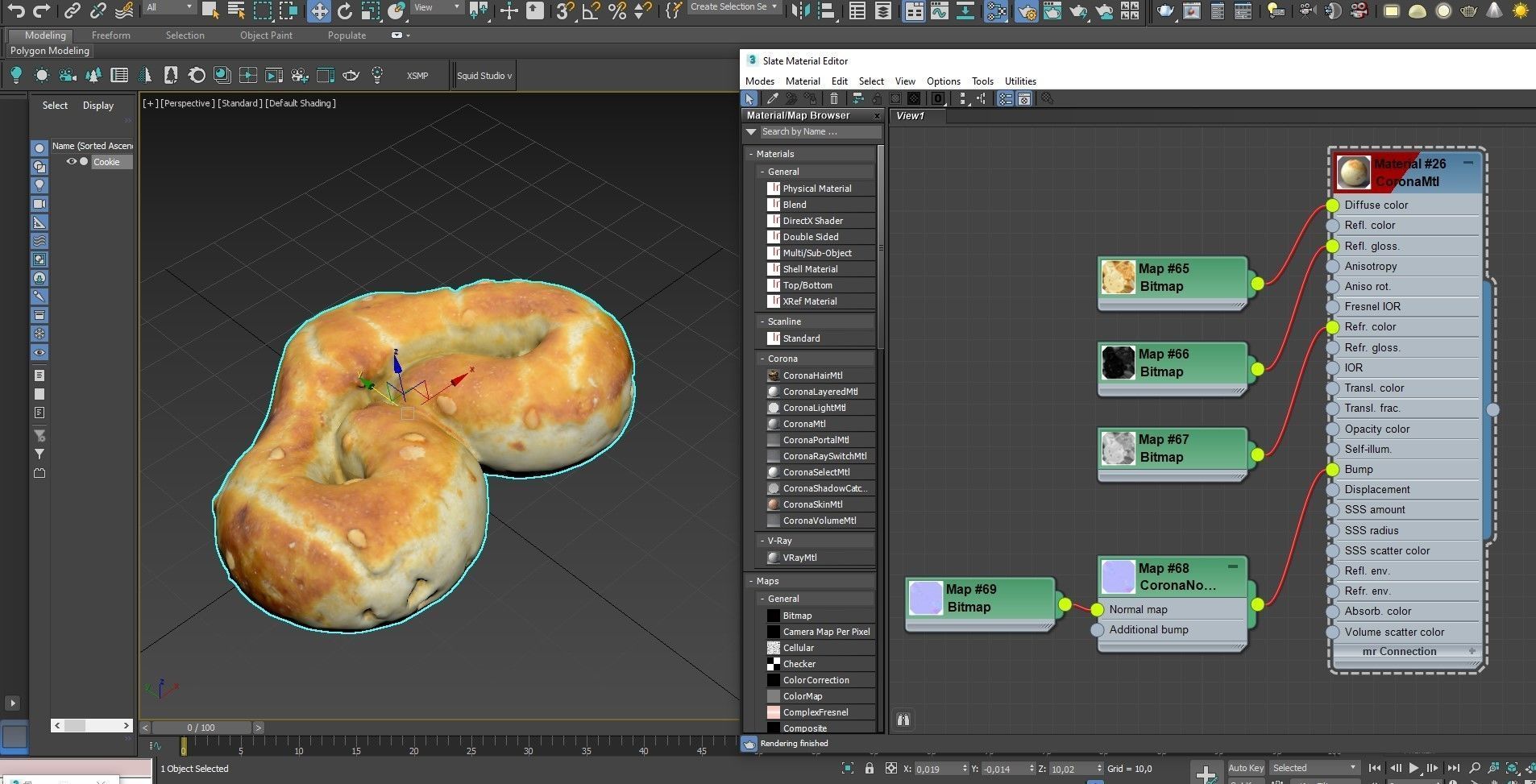Click the XSMP button
This screenshot has height=784, width=1536.
click(x=417, y=76)
